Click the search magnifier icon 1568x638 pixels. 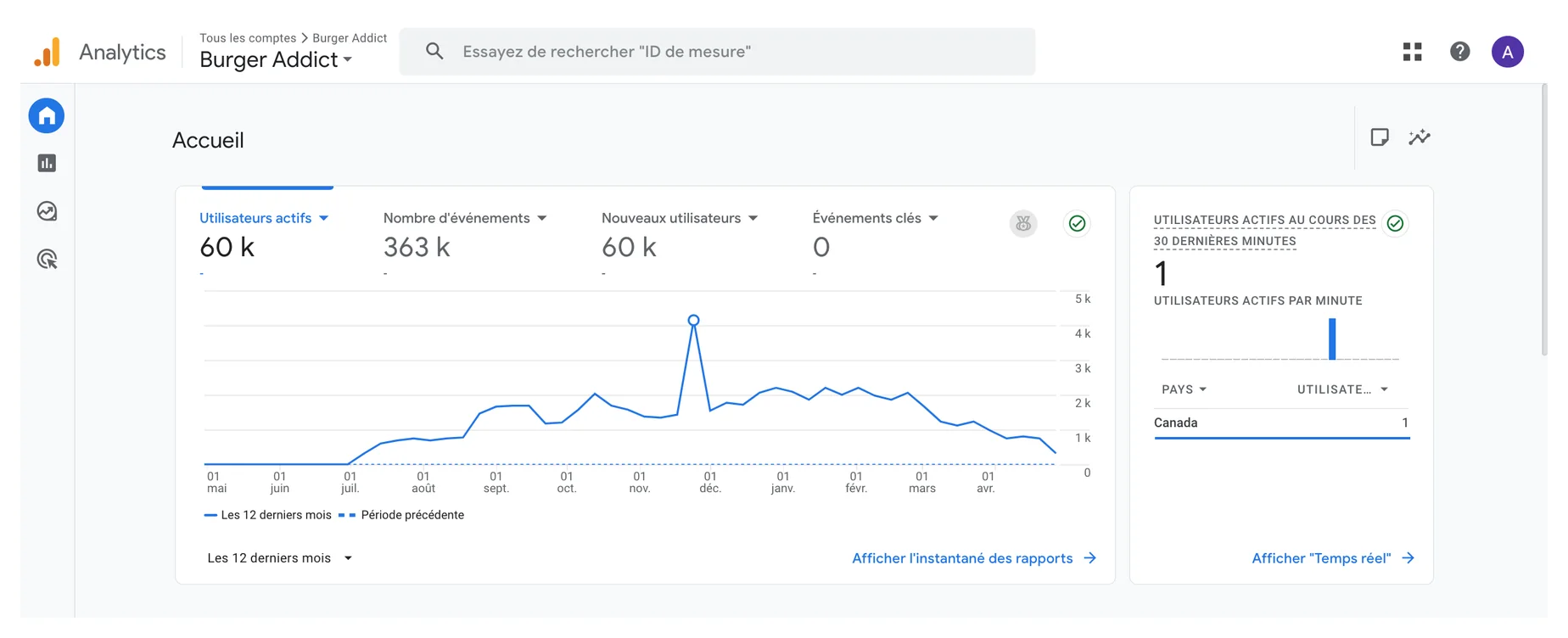434,52
